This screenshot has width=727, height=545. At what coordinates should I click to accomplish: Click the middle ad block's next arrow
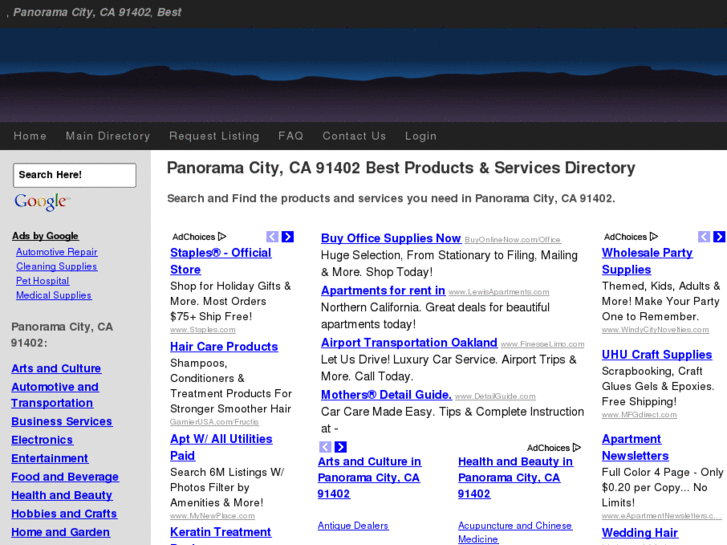[x=341, y=447]
